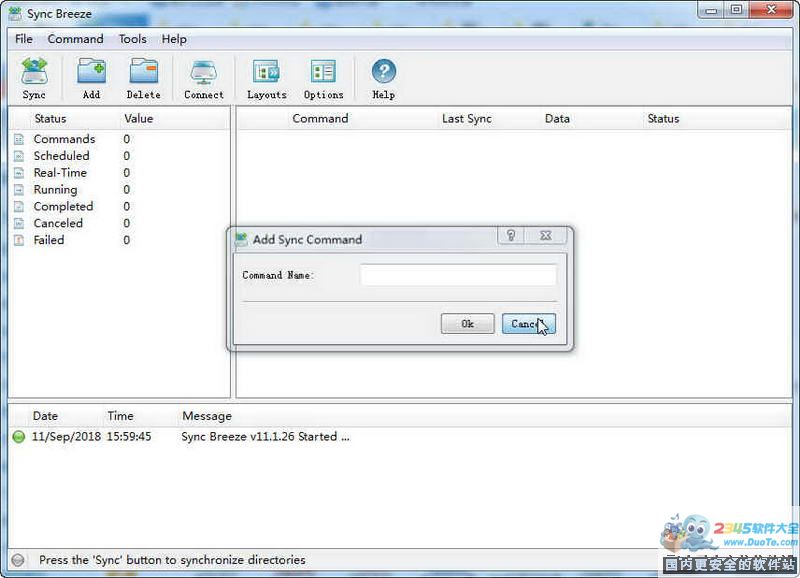Select the 'Real-Time' status row text

click(60, 173)
